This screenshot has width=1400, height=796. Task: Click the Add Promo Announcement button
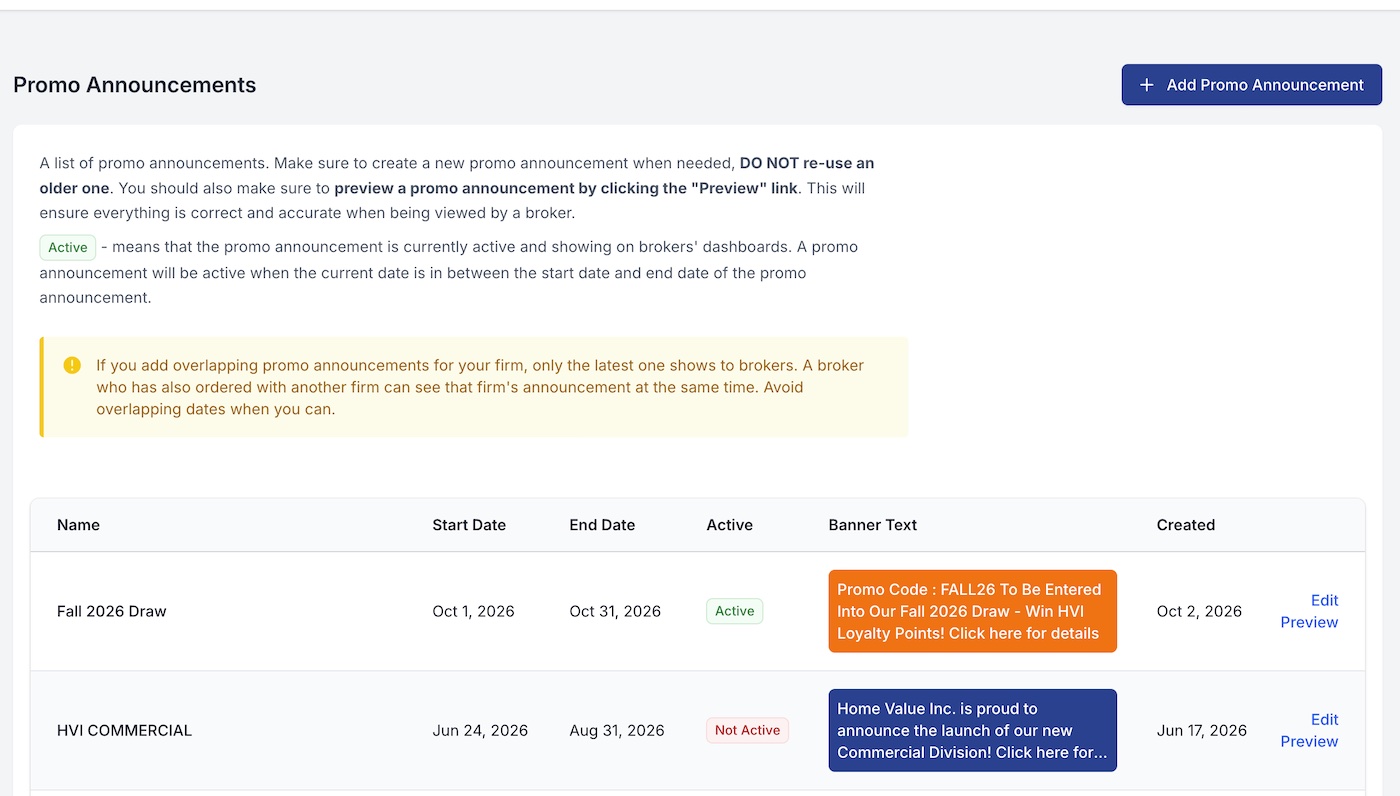coord(1251,85)
